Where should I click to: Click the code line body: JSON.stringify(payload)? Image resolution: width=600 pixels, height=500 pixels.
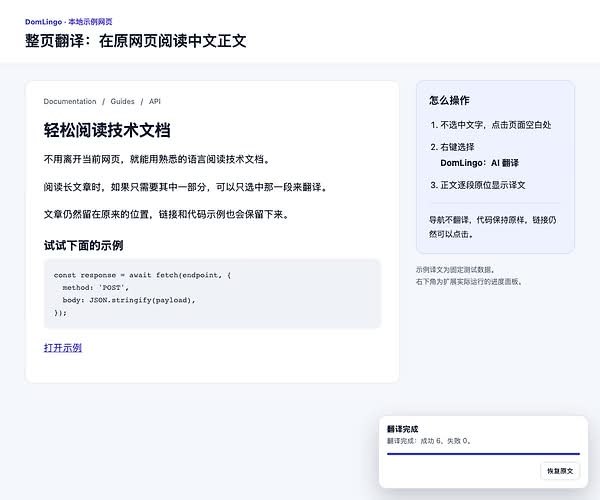point(129,300)
